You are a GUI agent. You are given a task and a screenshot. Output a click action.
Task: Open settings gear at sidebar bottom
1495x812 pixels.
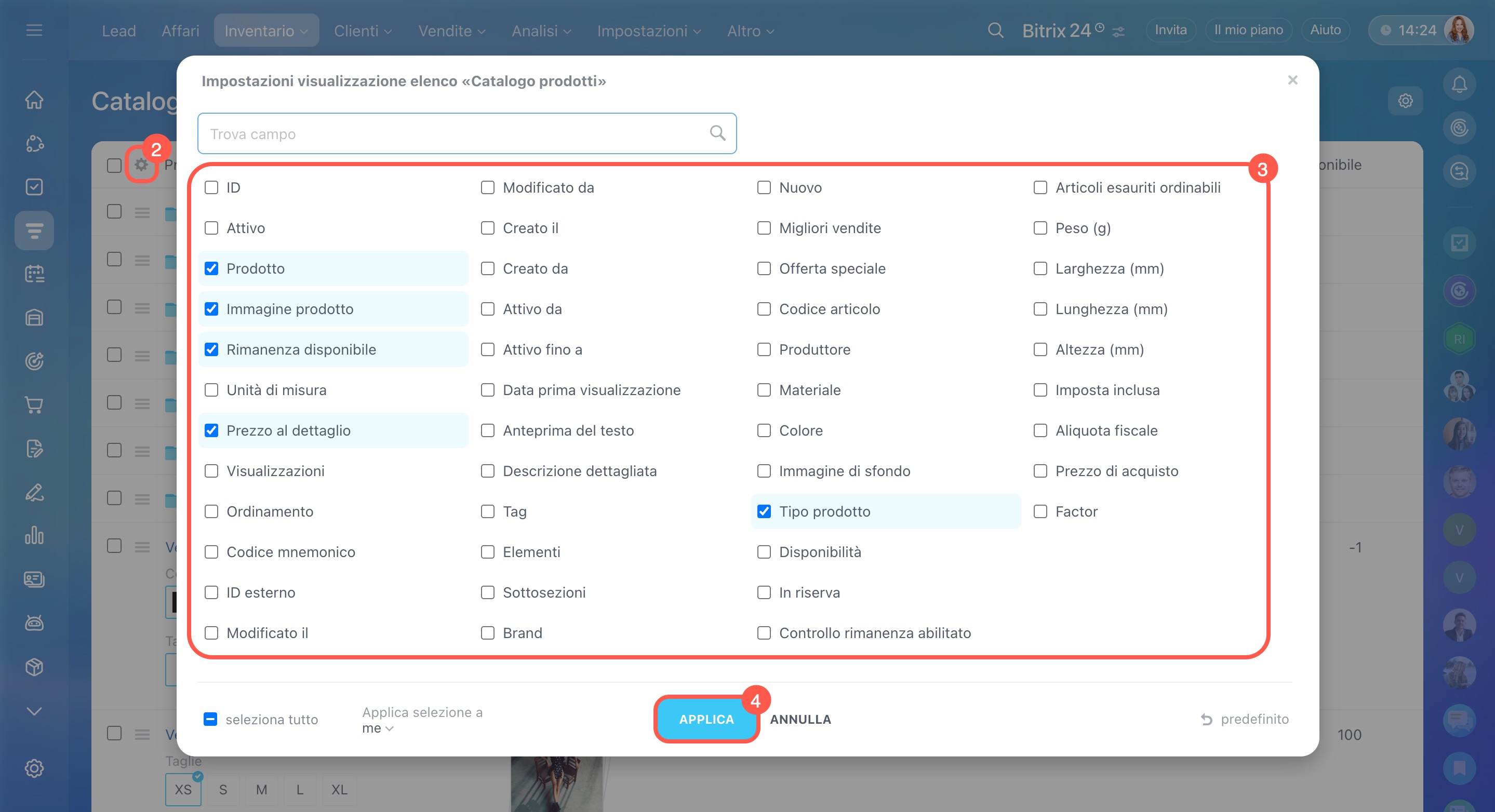[x=34, y=768]
